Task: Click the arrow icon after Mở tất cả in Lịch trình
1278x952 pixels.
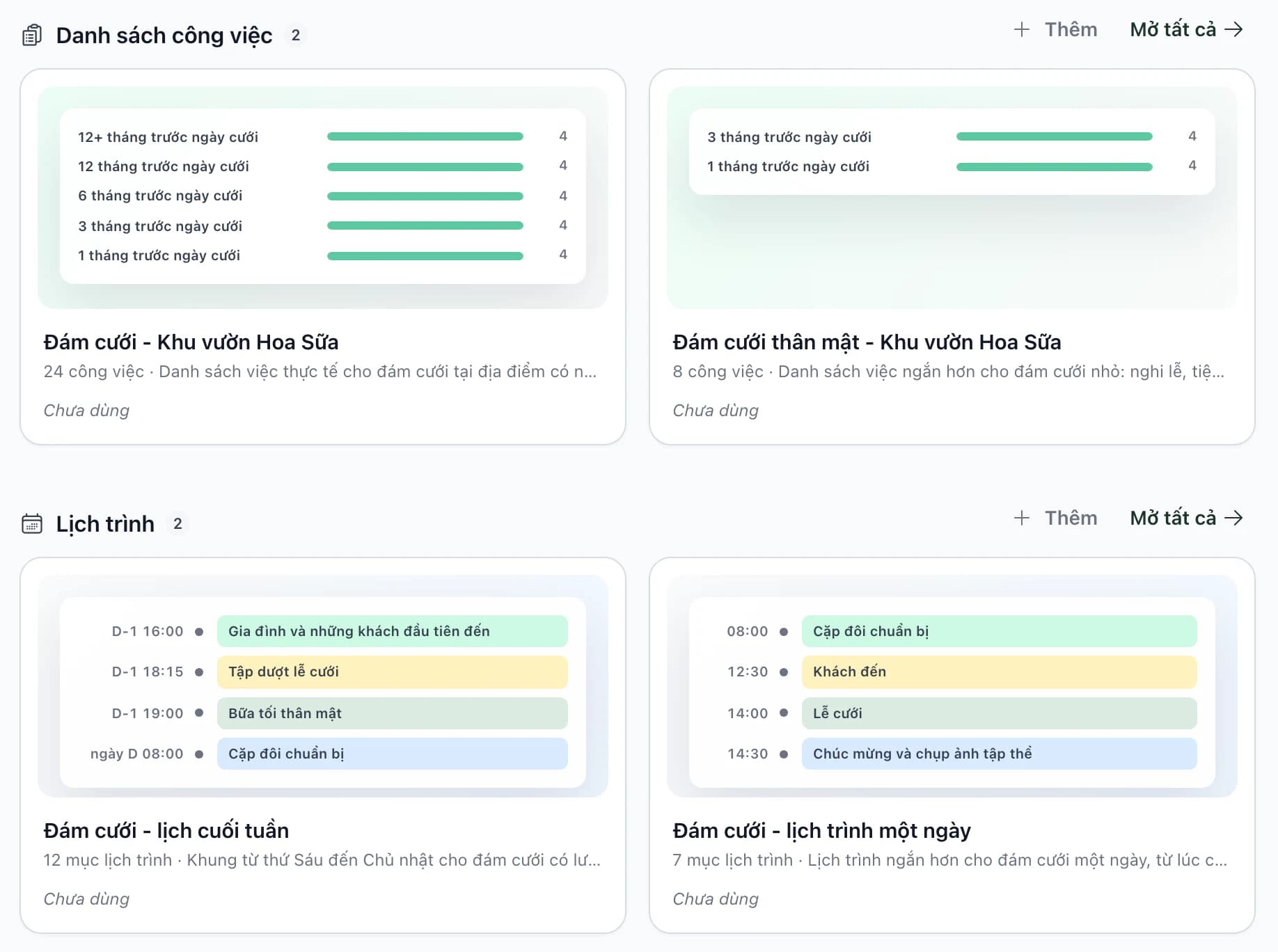Action: 1233,518
